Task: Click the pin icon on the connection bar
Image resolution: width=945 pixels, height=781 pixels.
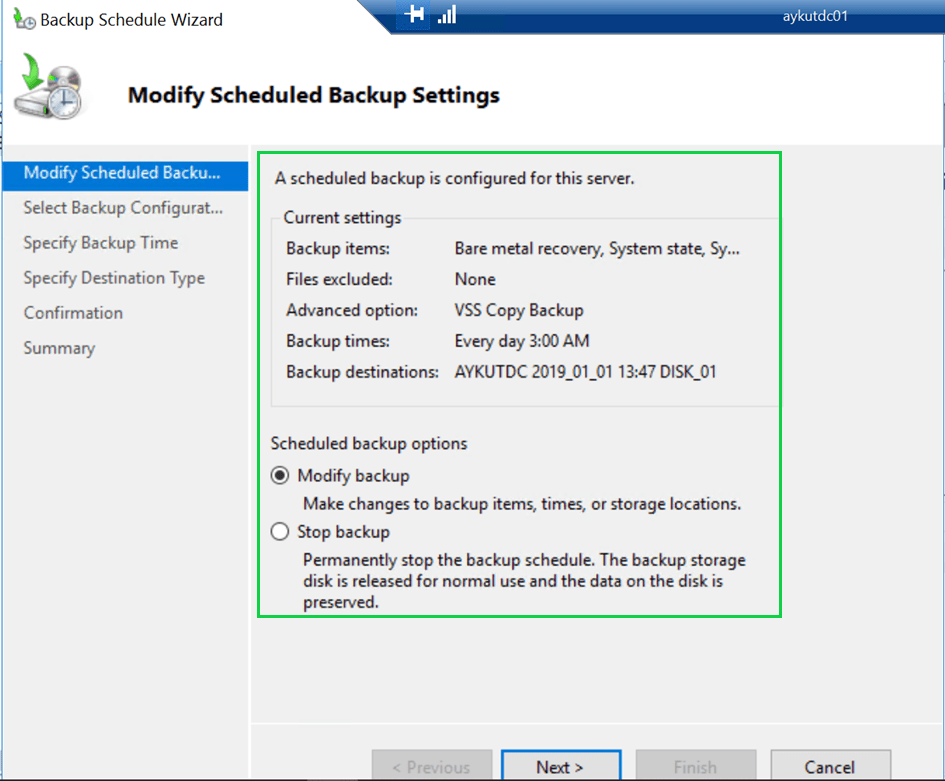Action: [x=414, y=15]
